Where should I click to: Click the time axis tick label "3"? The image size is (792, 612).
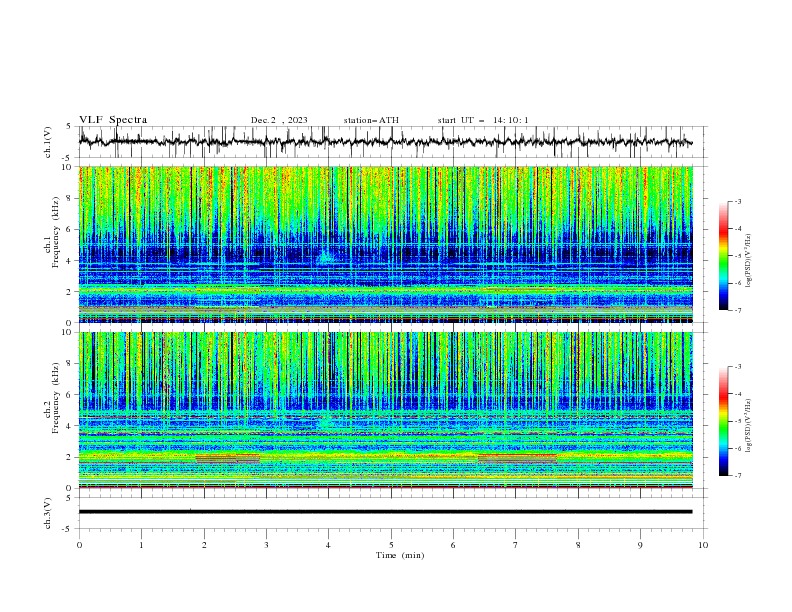pos(266,545)
